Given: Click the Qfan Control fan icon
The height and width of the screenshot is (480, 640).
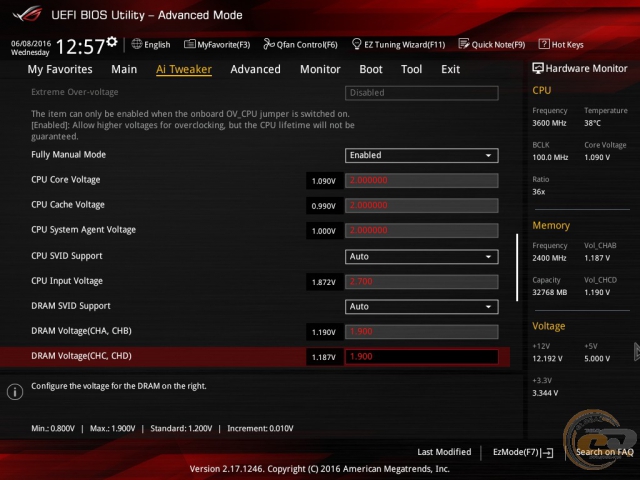Looking at the screenshot, I should [269, 44].
